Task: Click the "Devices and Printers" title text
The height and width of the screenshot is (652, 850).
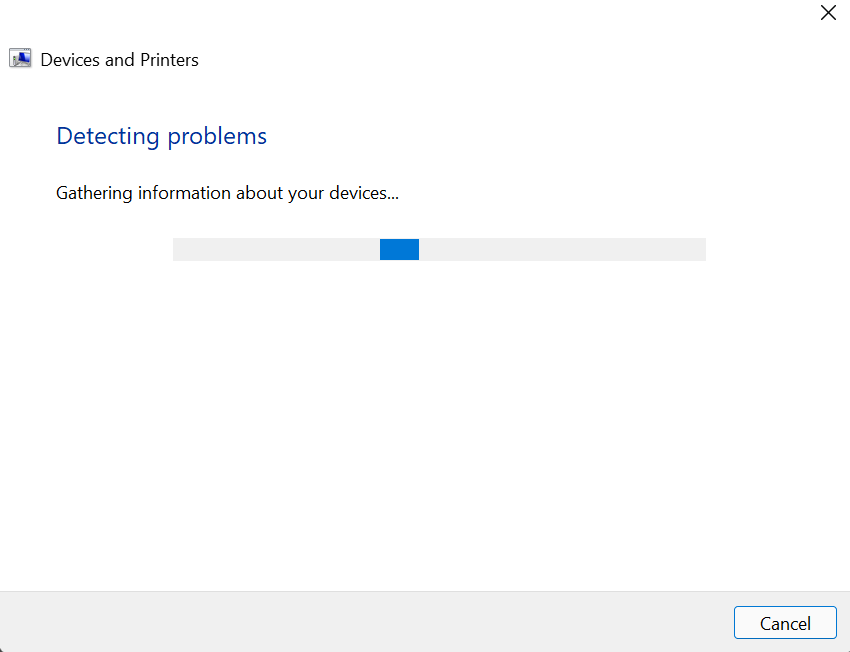Action: coord(120,60)
